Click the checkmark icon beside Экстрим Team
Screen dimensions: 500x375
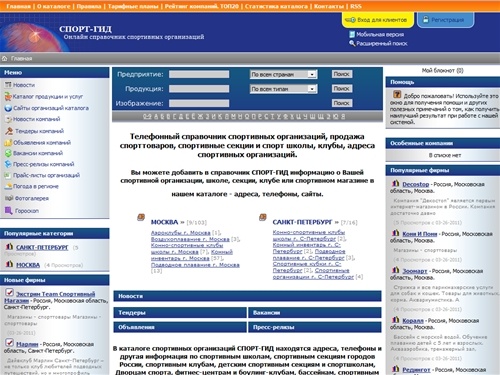click(x=9, y=292)
